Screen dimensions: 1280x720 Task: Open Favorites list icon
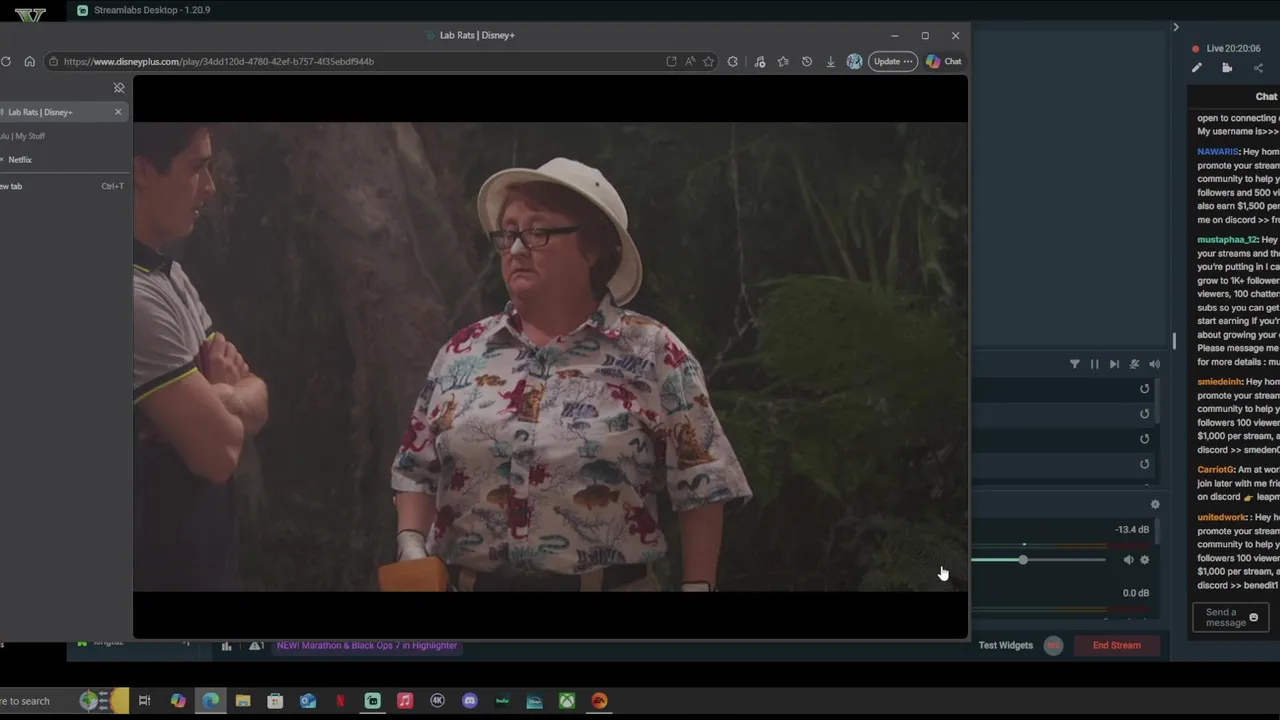(783, 61)
